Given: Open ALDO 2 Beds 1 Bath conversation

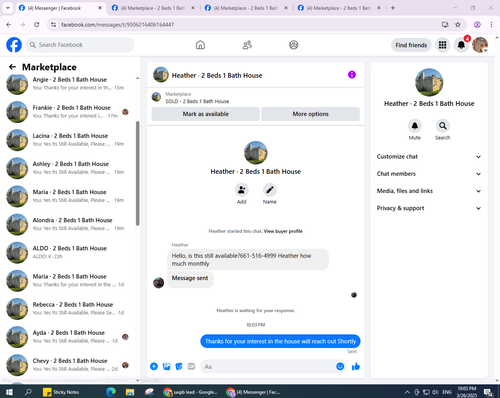Looking at the screenshot, I should pos(68,252).
